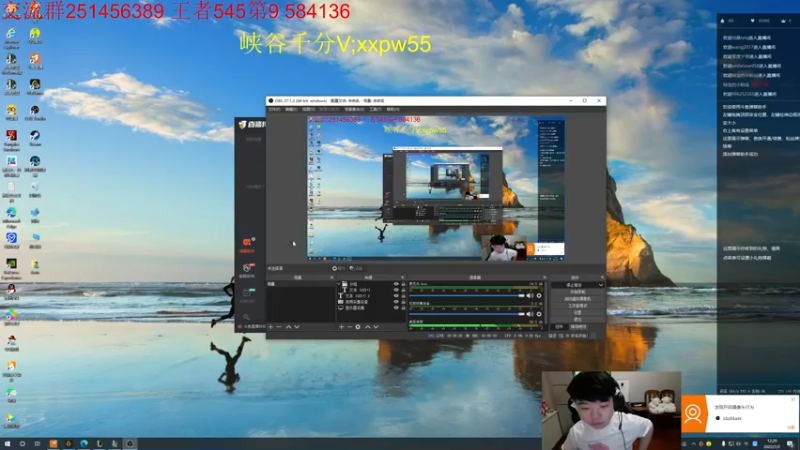Screen dimensions: 800x450
Task: Open the Windows Start menu
Action: (7, 444)
